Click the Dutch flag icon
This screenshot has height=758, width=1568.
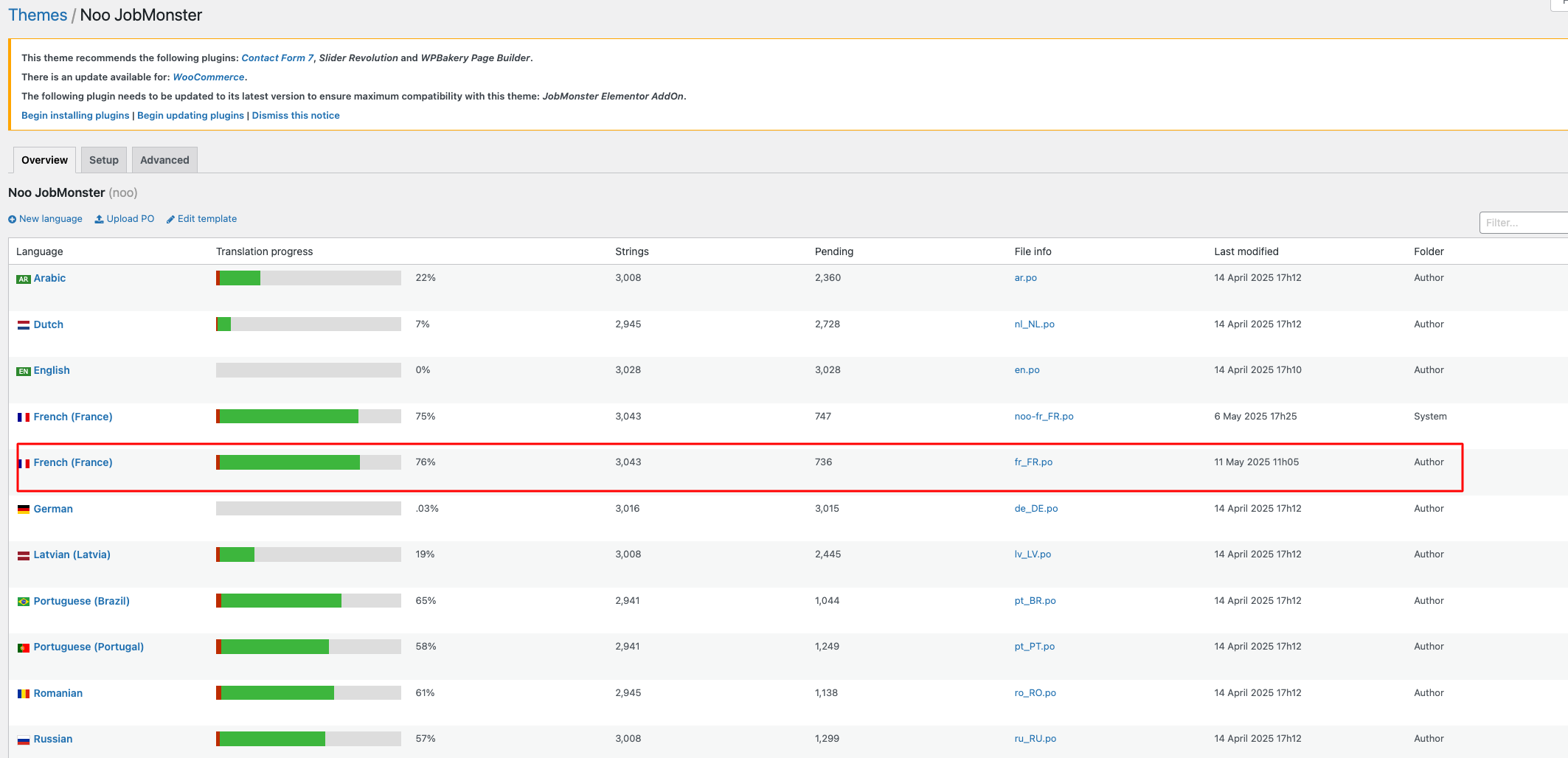[24, 325]
